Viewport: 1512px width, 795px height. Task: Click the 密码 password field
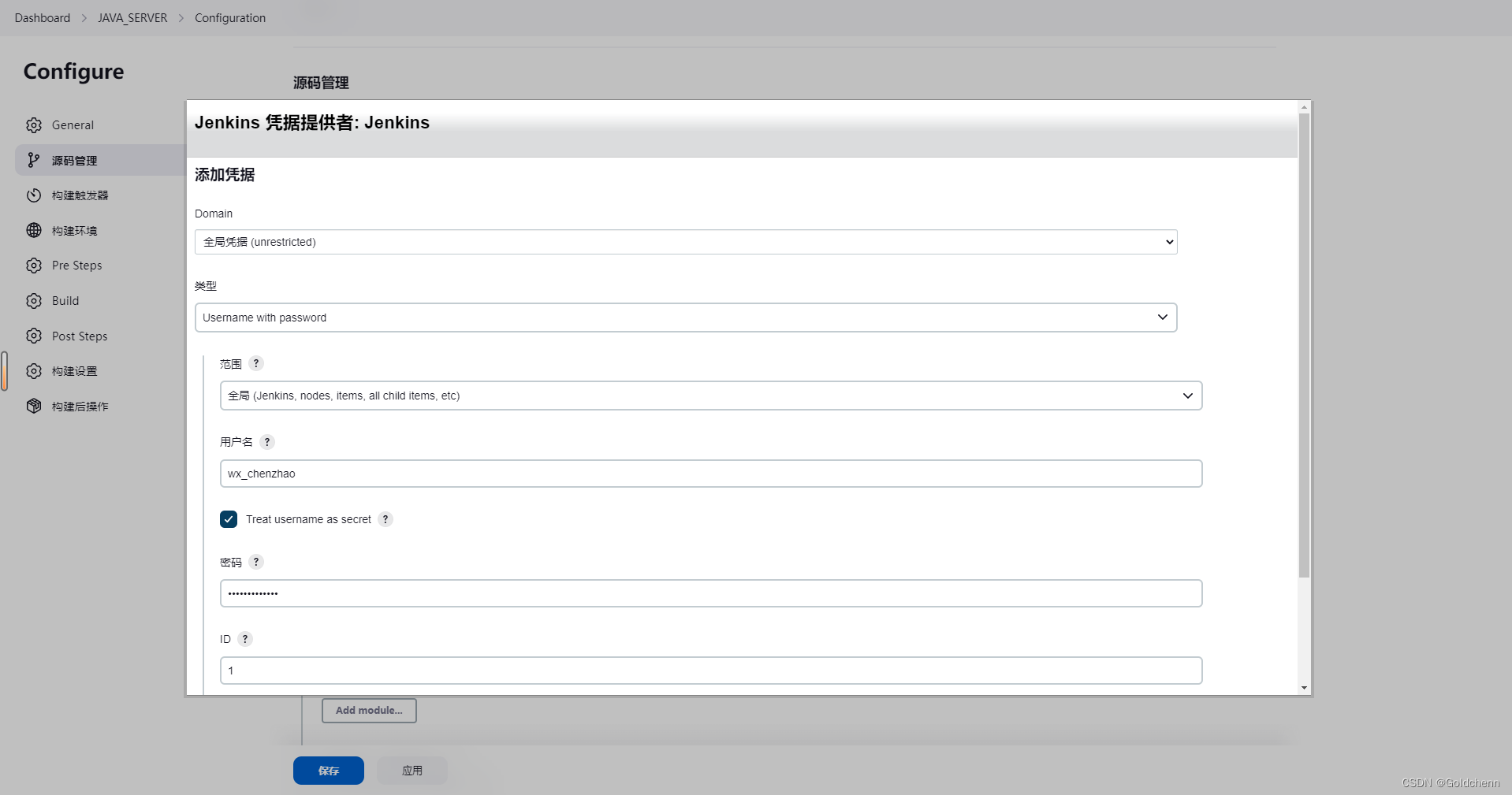(x=711, y=593)
